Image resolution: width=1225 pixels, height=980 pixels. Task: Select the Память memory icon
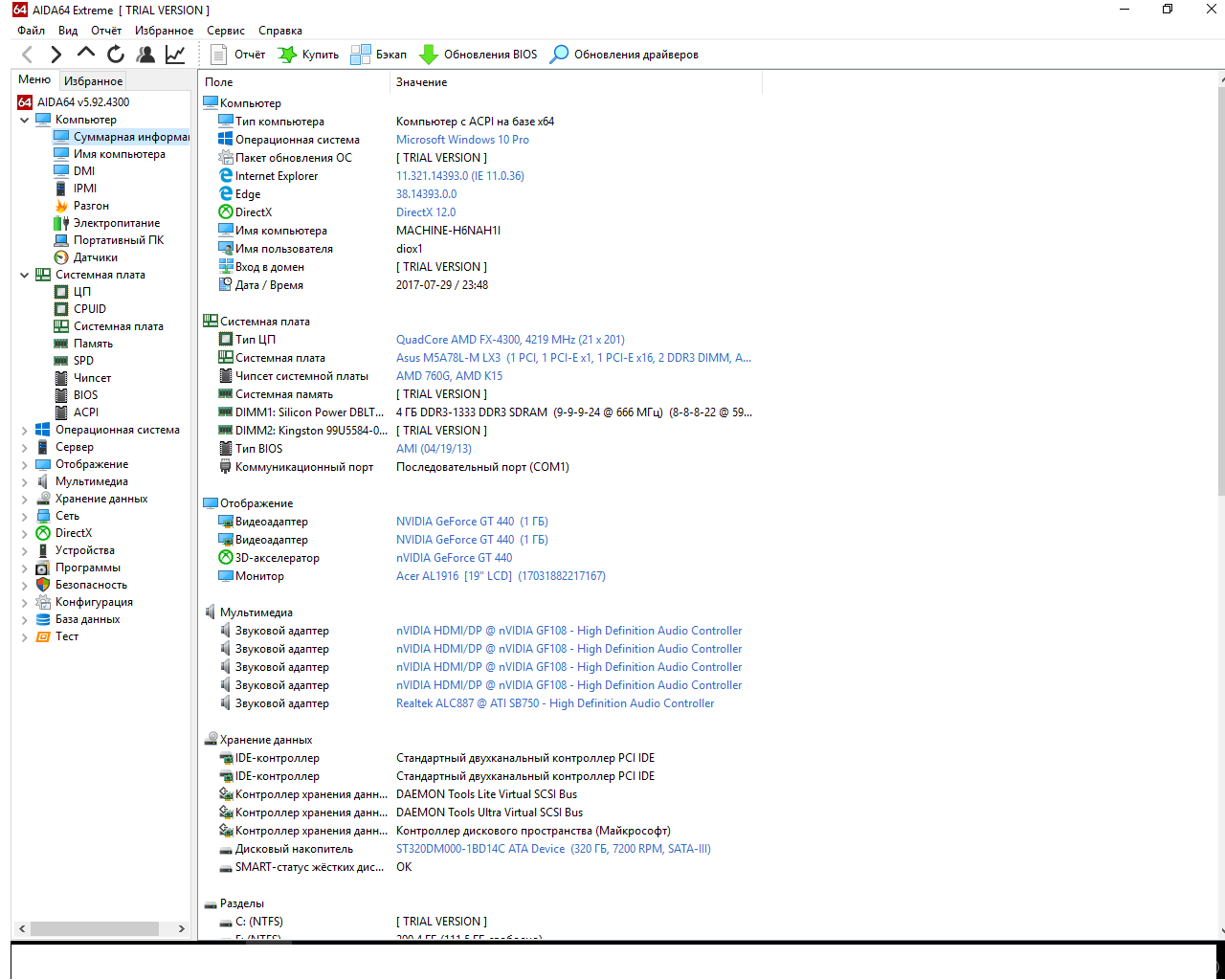(61, 344)
